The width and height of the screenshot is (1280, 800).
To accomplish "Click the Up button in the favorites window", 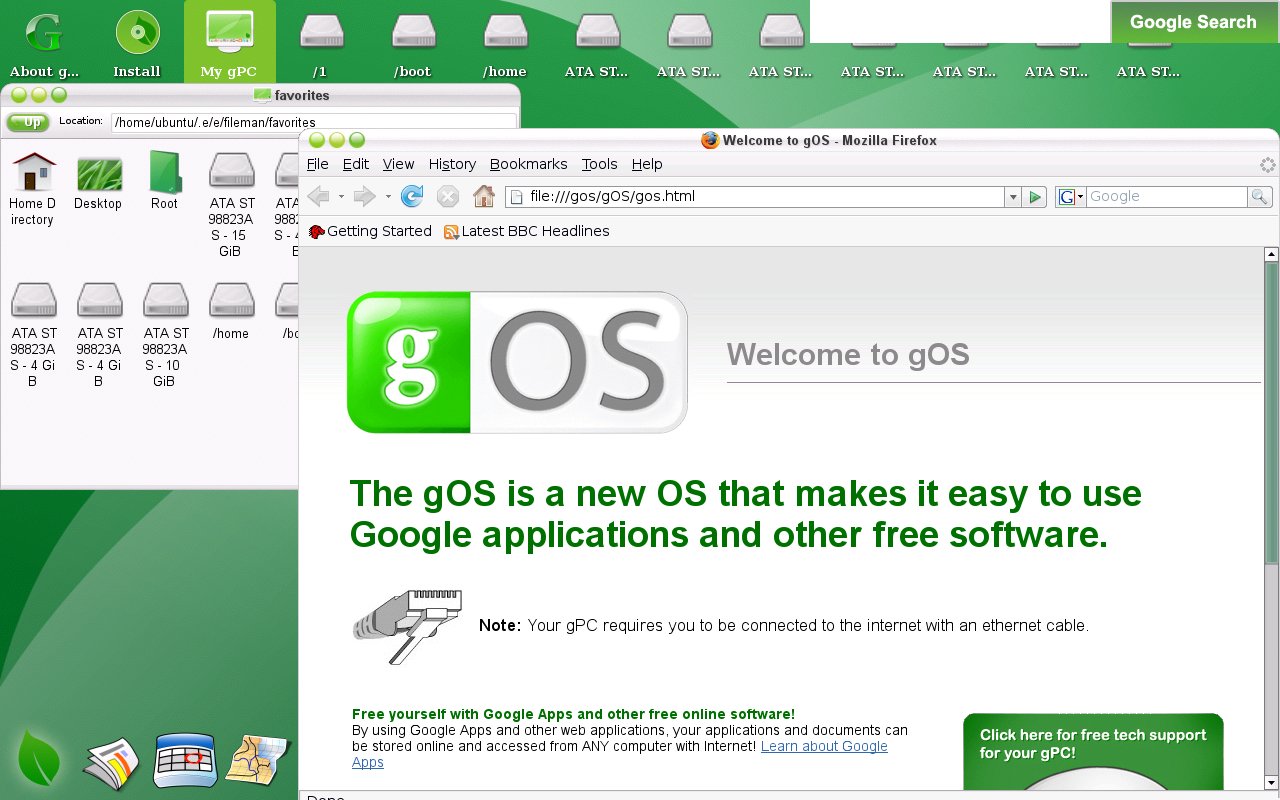I will click(29, 122).
